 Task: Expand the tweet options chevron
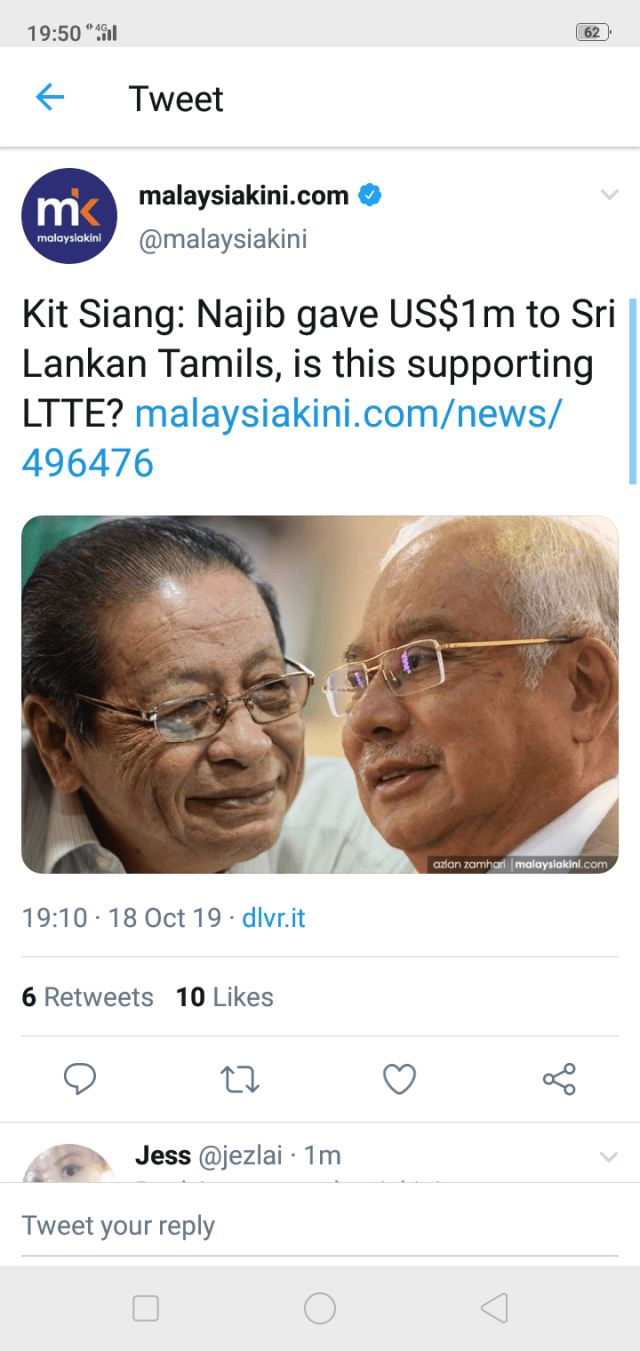(609, 194)
